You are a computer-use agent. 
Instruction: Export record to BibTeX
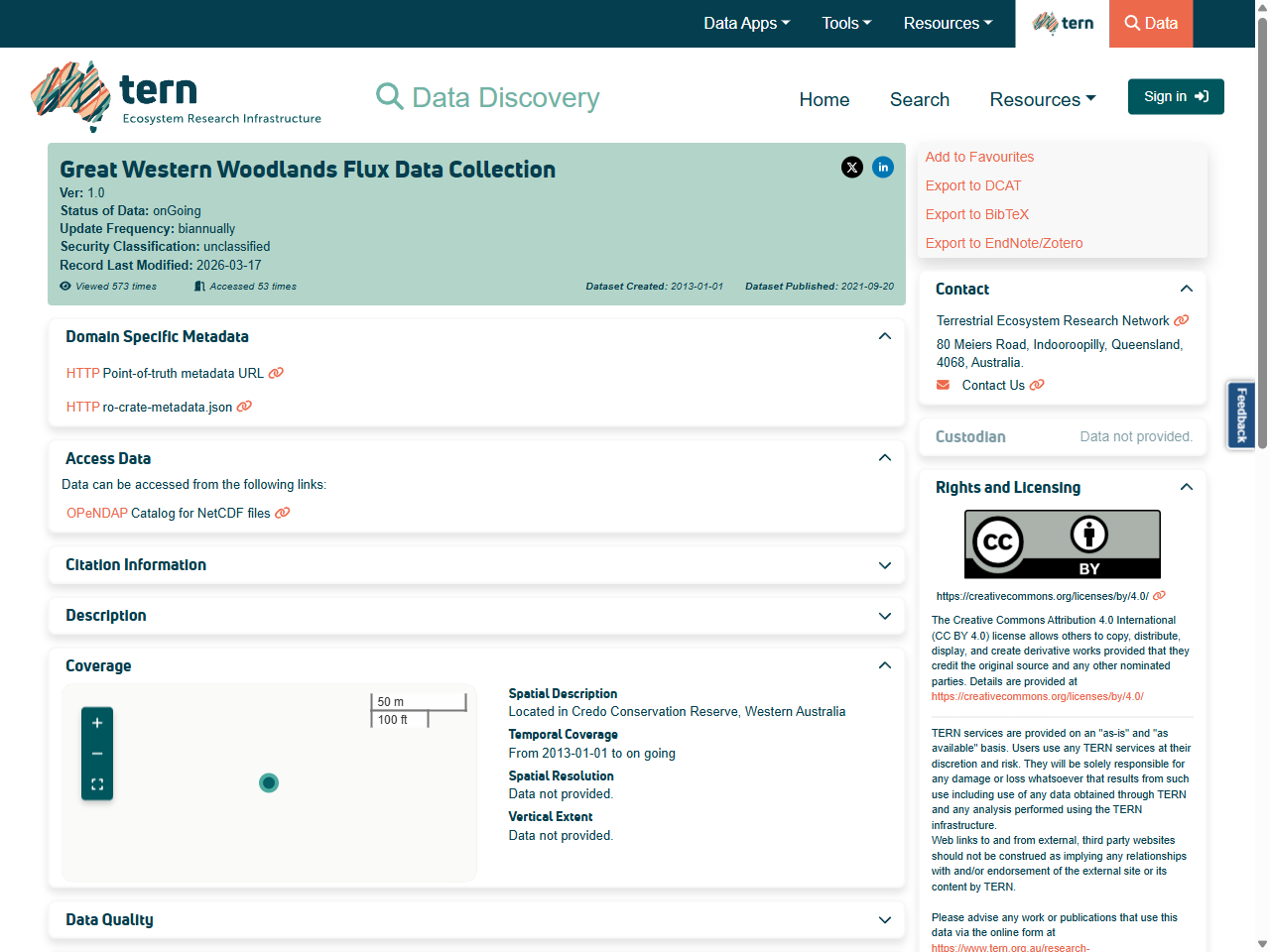[977, 214]
